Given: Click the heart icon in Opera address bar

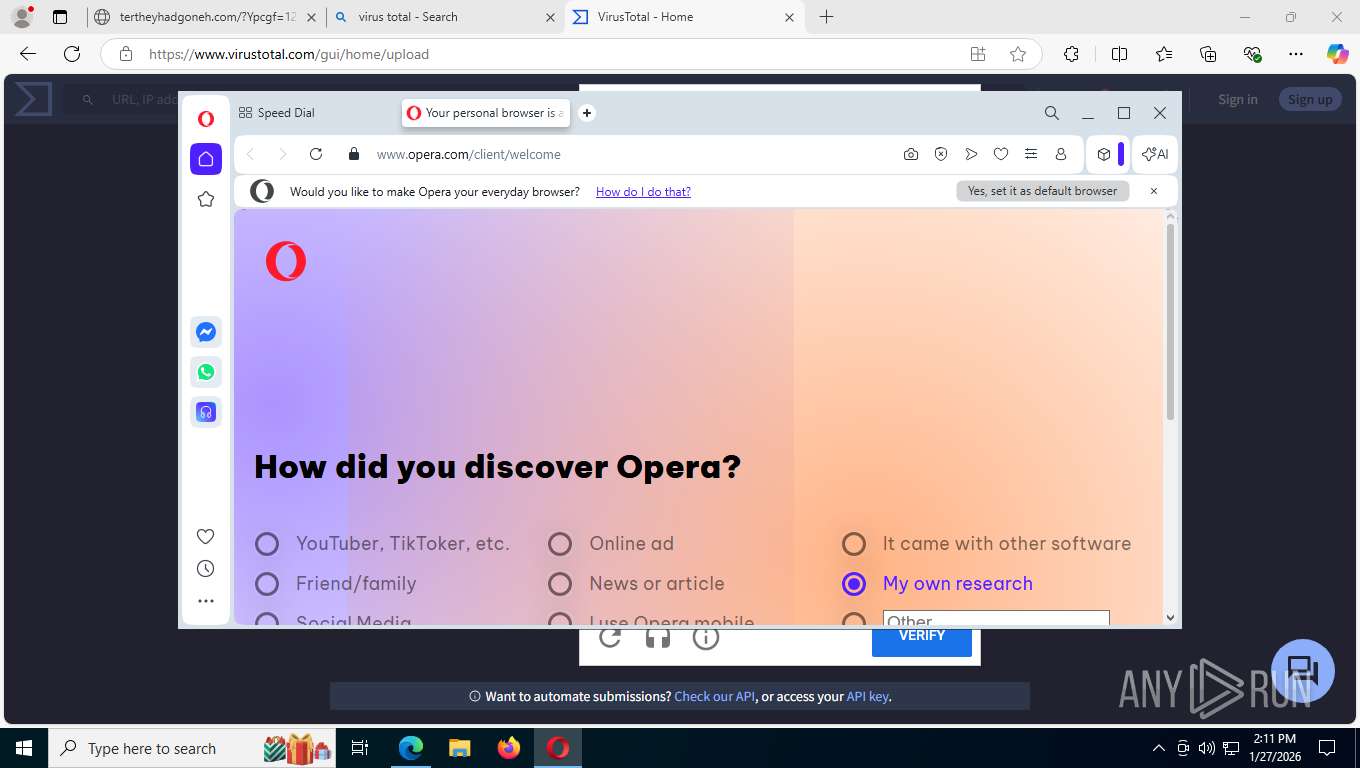Looking at the screenshot, I should tap(1001, 154).
